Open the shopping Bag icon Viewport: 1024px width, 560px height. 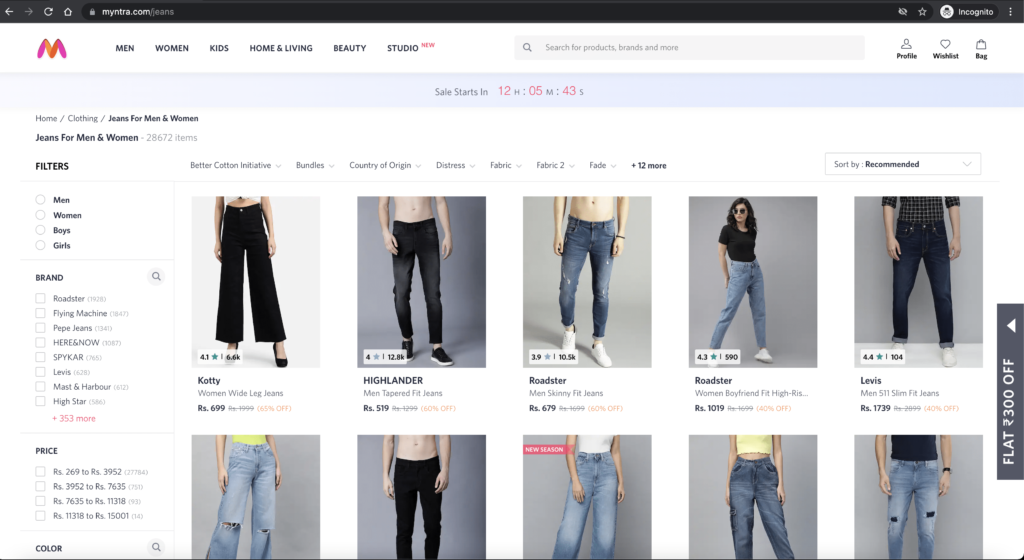pos(981,45)
